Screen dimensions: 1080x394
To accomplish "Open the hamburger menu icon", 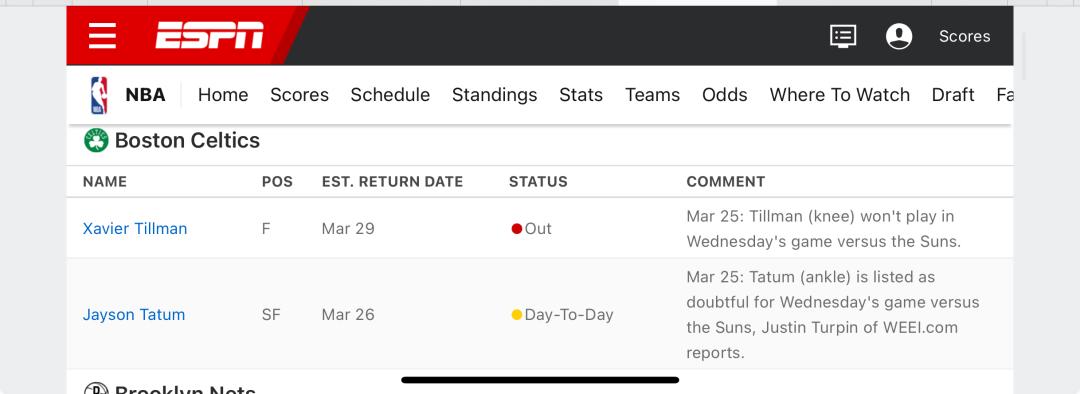I will click(x=102, y=36).
